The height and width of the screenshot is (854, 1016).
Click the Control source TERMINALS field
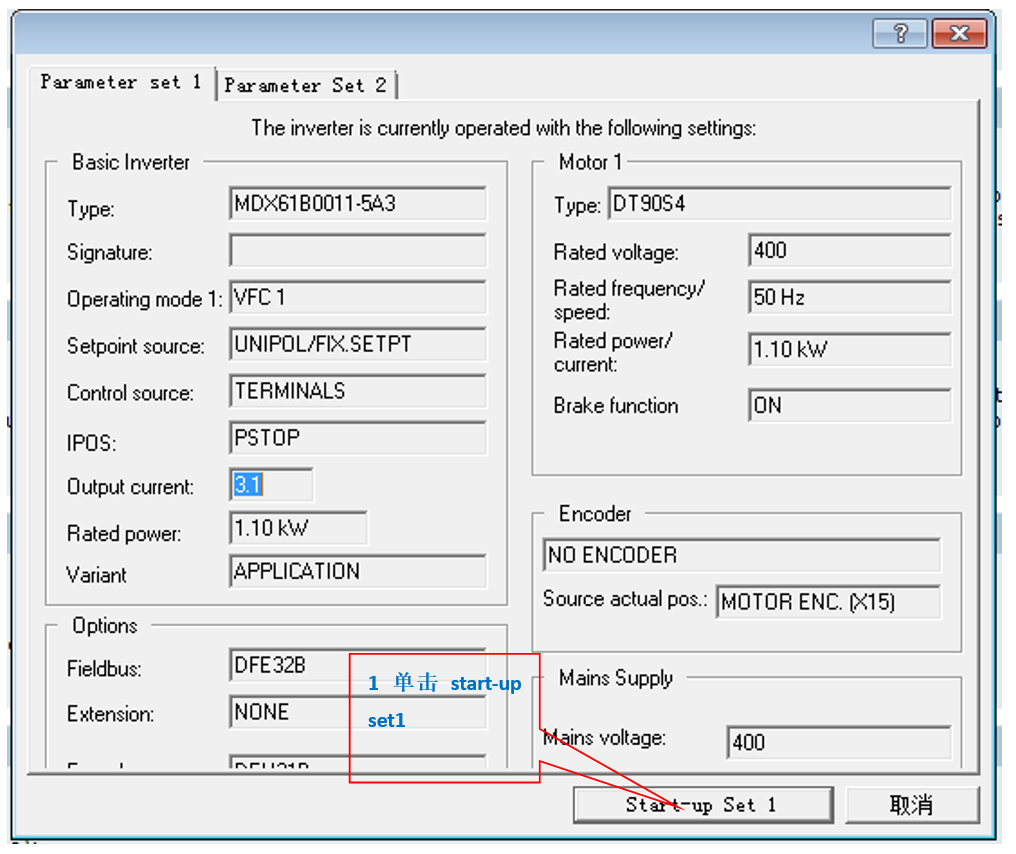click(x=357, y=392)
